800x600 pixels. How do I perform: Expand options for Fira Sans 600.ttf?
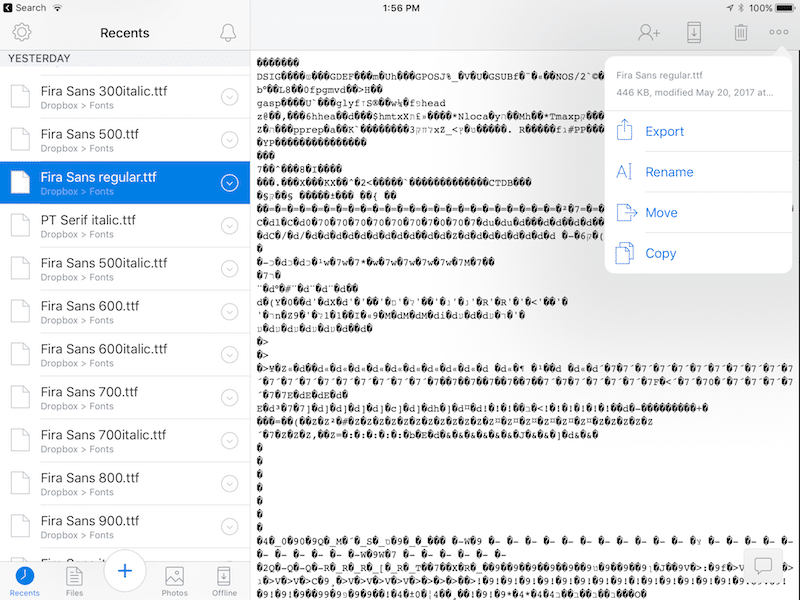[229, 311]
